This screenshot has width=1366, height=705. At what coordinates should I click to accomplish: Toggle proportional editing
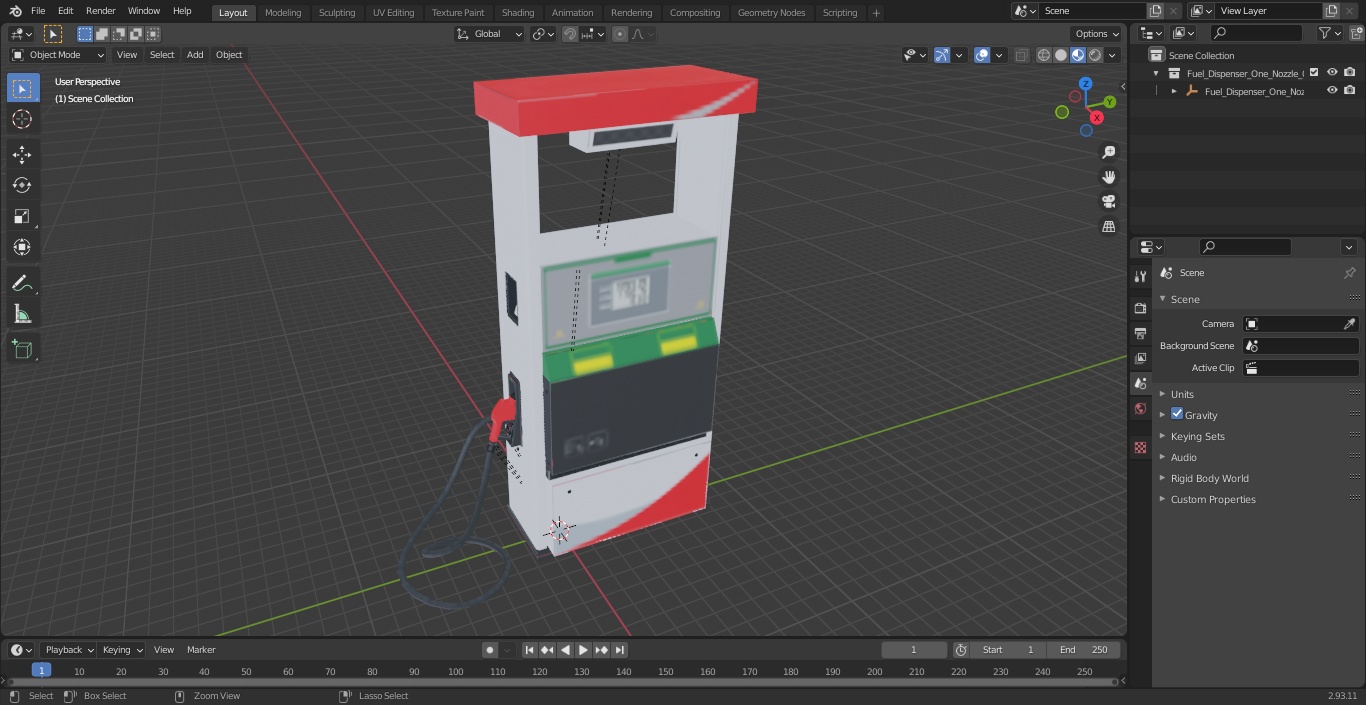(x=620, y=34)
